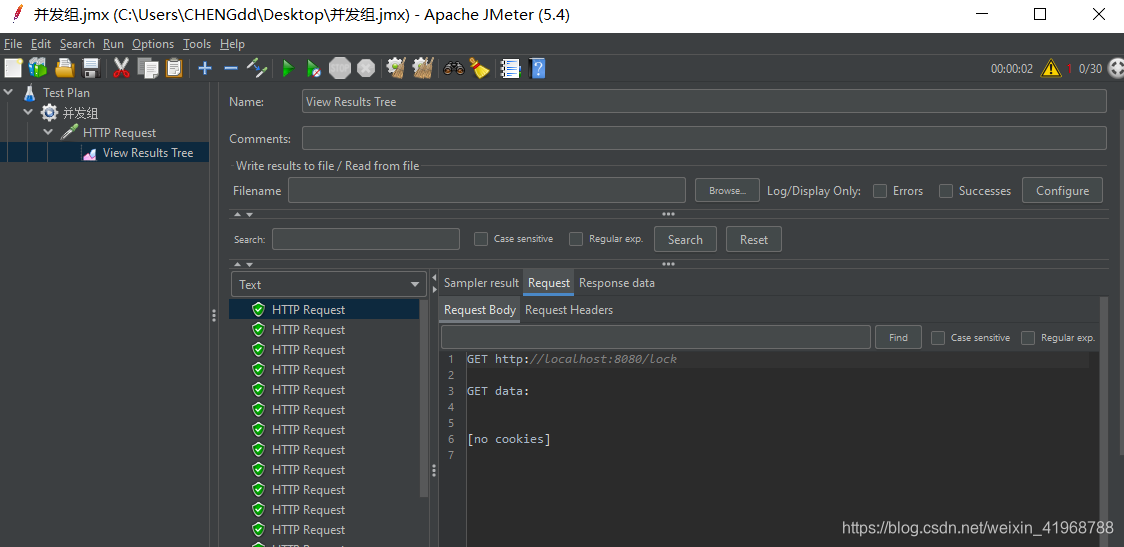Click the Search button
Image resolution: width=1124 pixels, height=547 pixels.
pyautogui.click(x=685, y=239)
